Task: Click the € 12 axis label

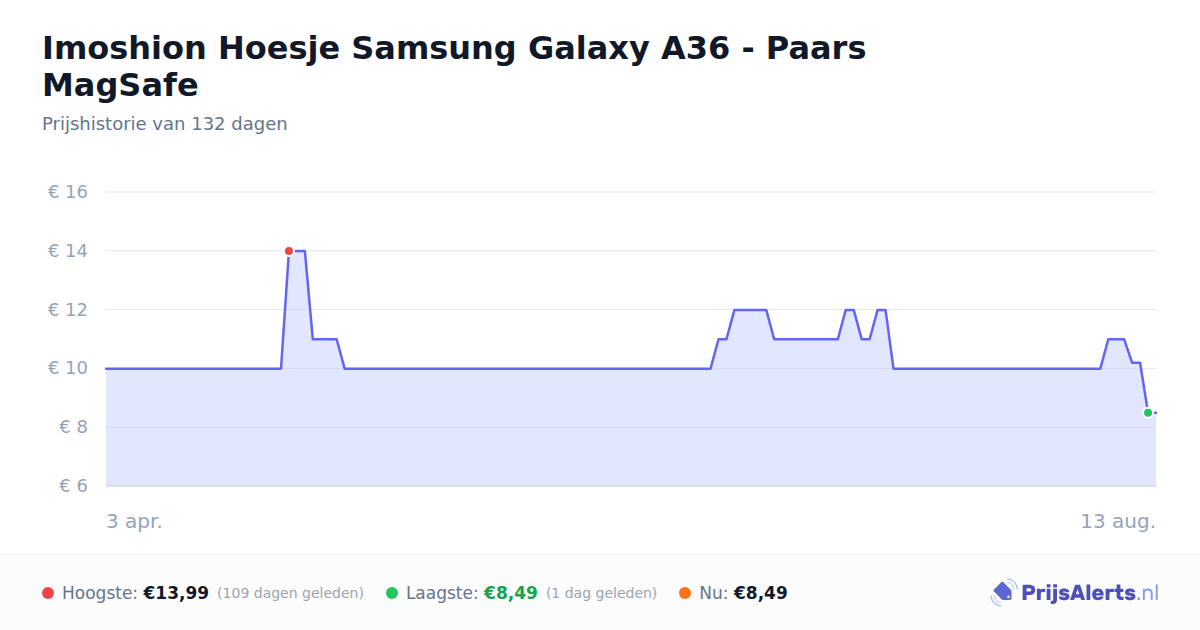Action: (68, 310)
